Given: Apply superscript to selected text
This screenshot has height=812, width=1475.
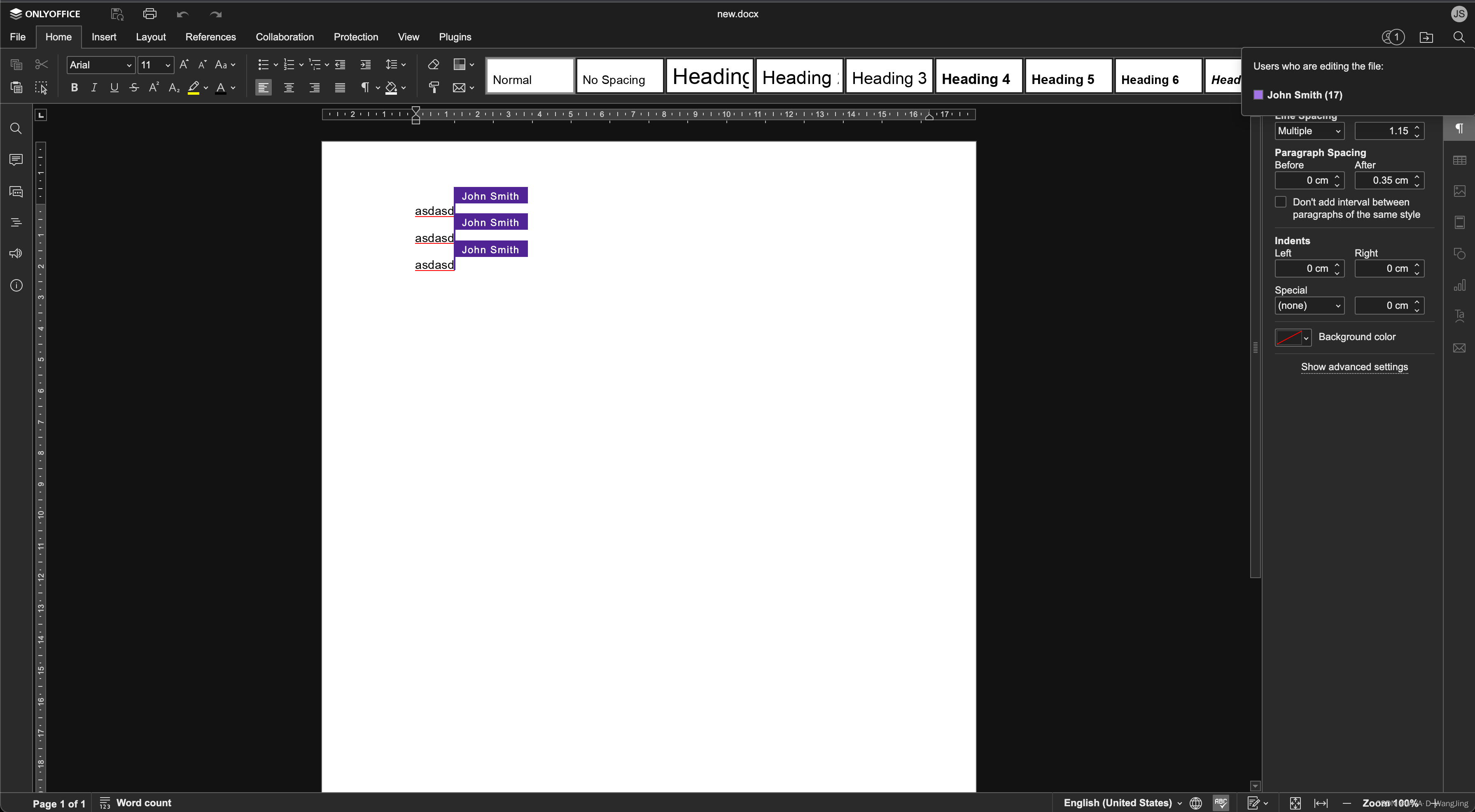Looking at the screenshot, I should (x=153, y=87).
